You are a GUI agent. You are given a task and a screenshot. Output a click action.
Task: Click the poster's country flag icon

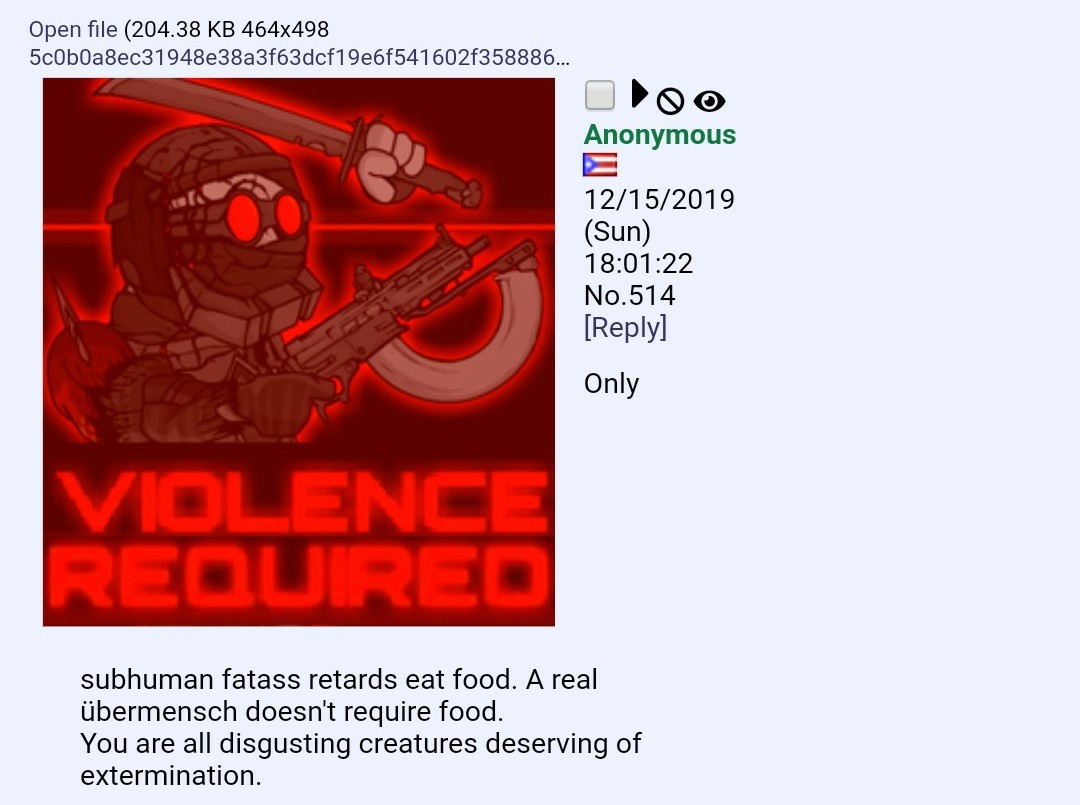(600, 165)
